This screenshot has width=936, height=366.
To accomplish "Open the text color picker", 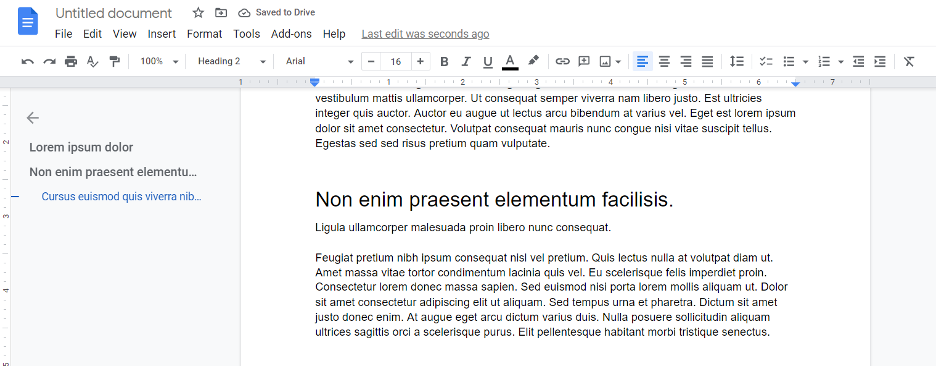I will [510, 61].
